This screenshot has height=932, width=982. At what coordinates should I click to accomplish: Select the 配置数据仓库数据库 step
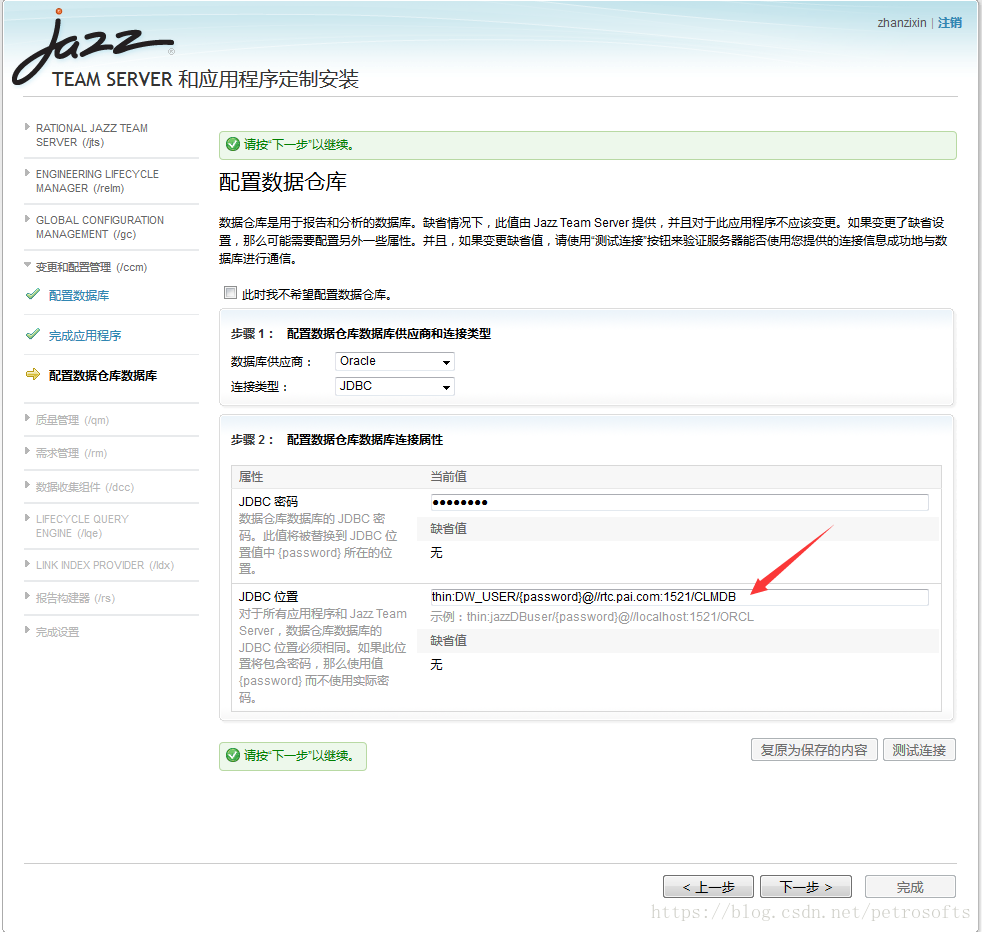click(103, 376)
